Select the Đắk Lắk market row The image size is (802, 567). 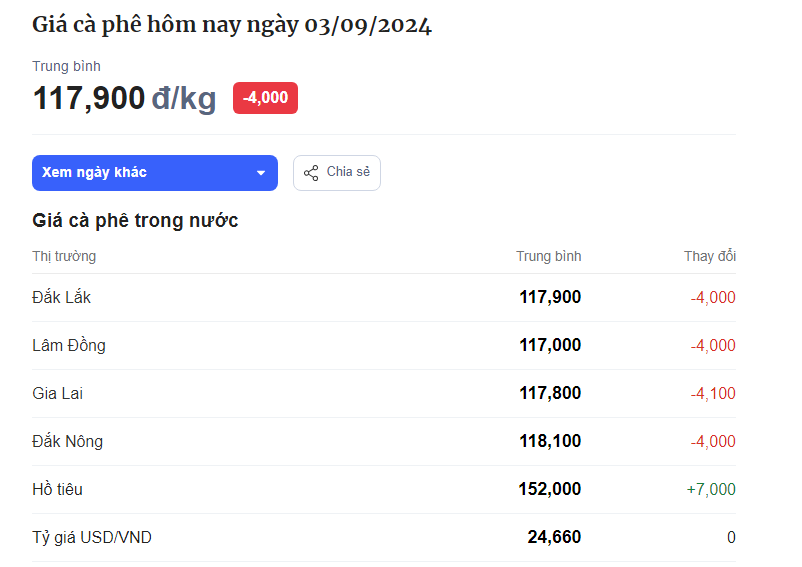384,298
